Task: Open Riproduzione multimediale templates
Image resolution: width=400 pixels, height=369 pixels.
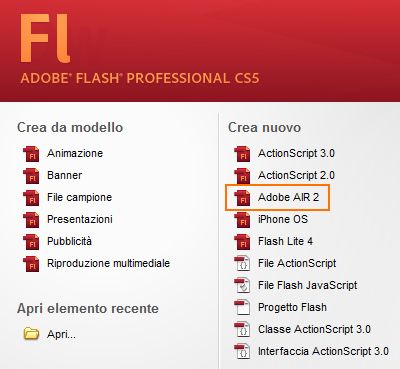Action: pyautogui.click(x=108, y=263)
